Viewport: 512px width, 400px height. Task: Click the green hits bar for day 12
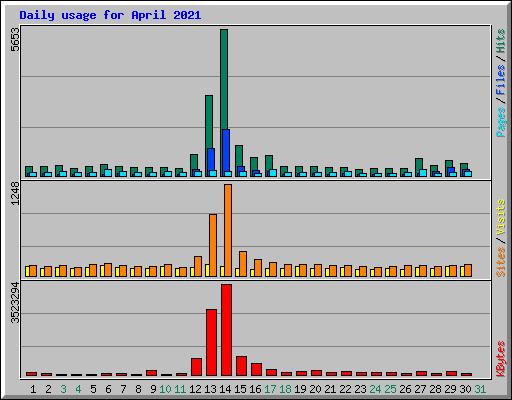tap(194, 162)
